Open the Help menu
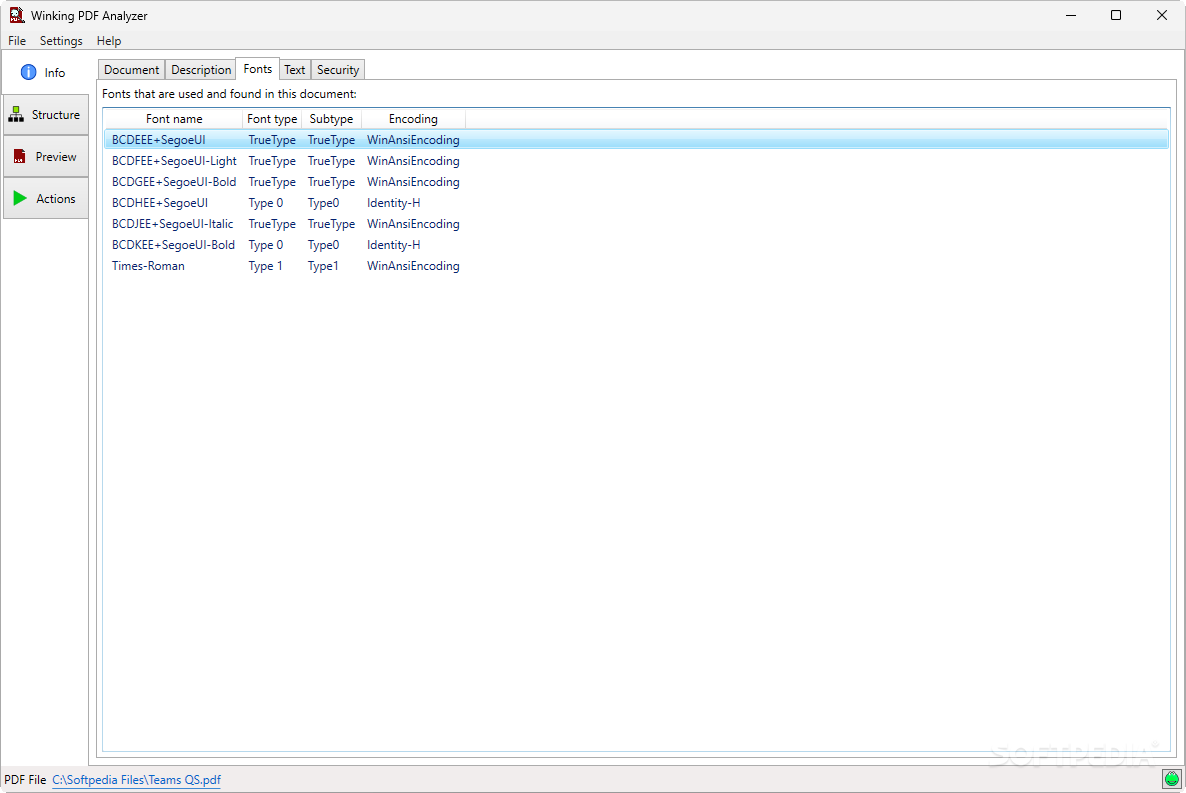 tap(109, 41)
